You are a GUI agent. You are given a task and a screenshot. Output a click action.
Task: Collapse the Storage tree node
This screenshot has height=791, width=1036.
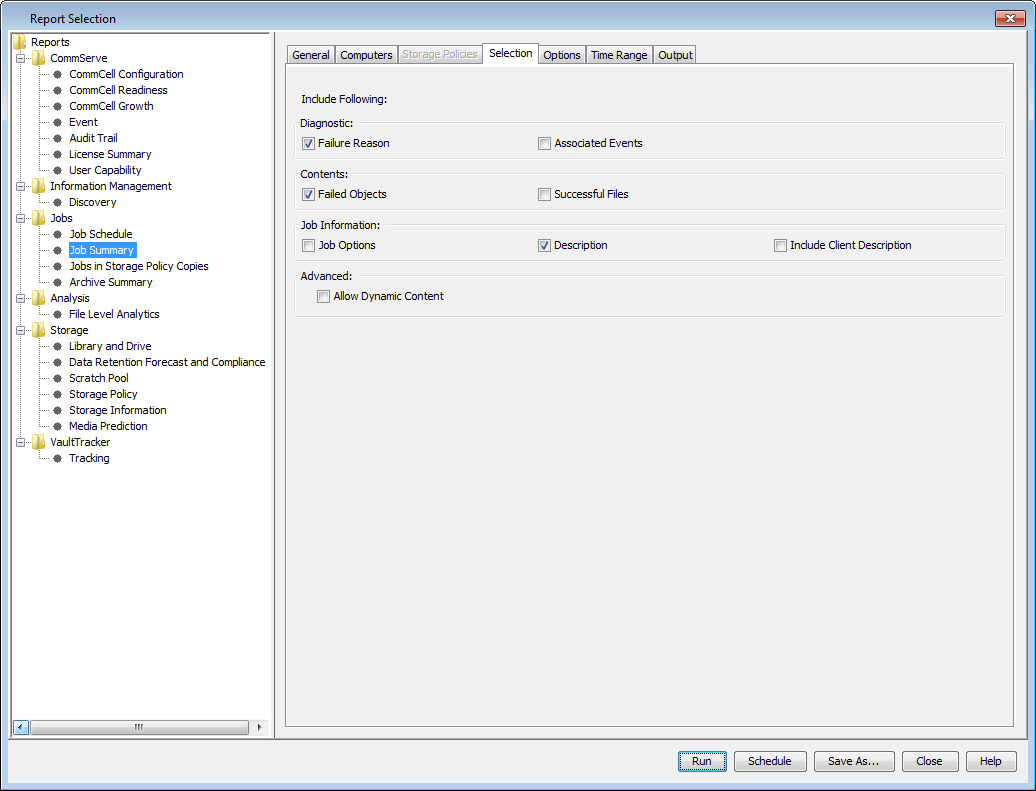tap(20, 330)
